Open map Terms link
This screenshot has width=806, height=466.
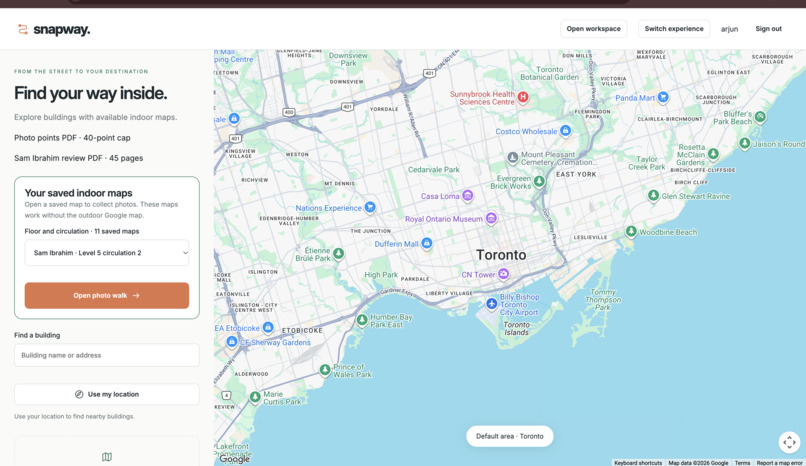point(742,463)
